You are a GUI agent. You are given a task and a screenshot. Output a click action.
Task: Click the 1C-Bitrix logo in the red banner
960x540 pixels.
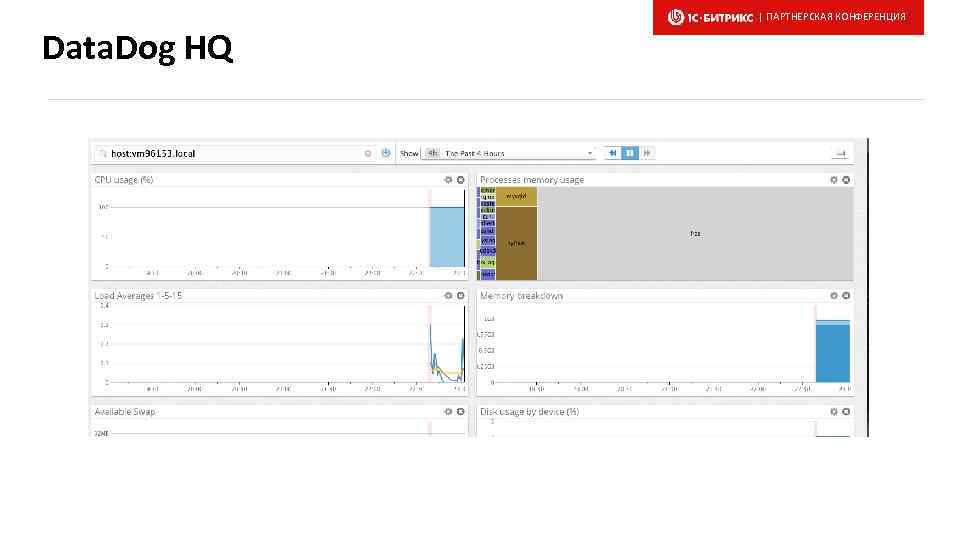pyautogui.click(x=710, y=17)
